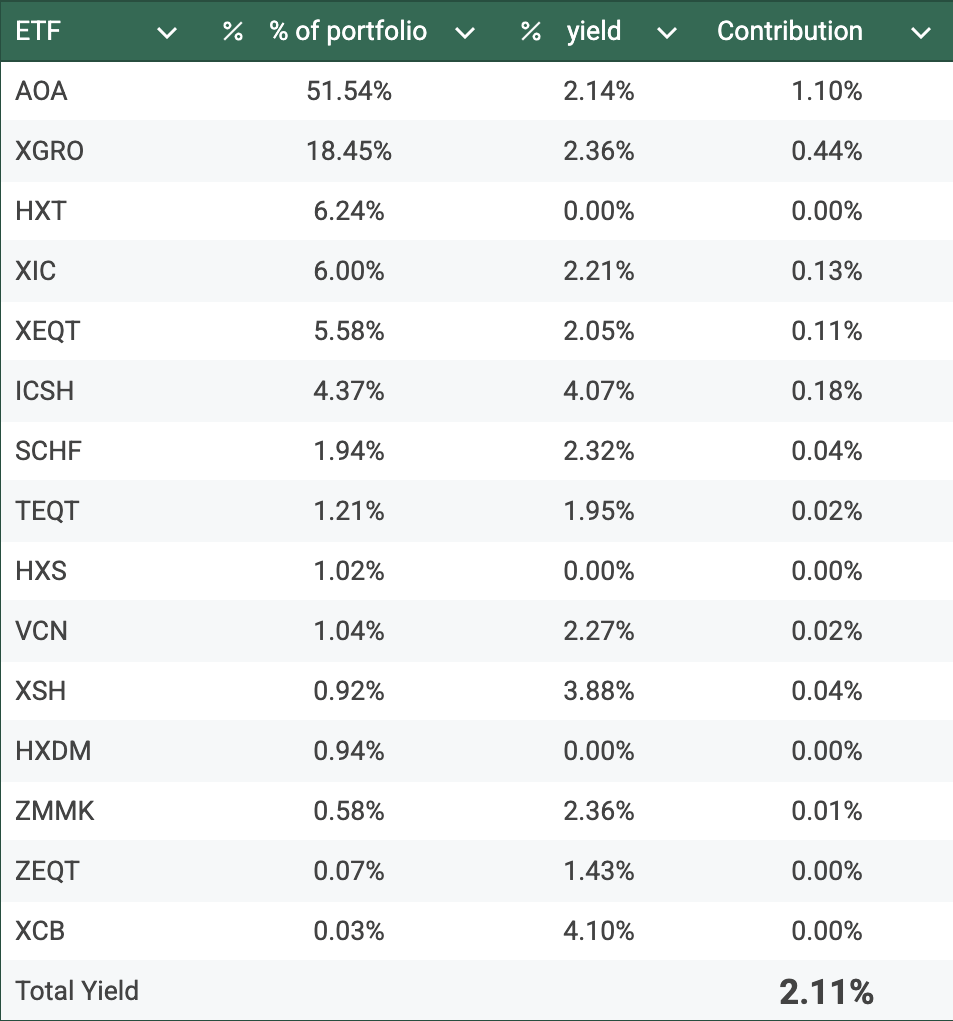Open the ETF column filter dropdown

point(167,33)
